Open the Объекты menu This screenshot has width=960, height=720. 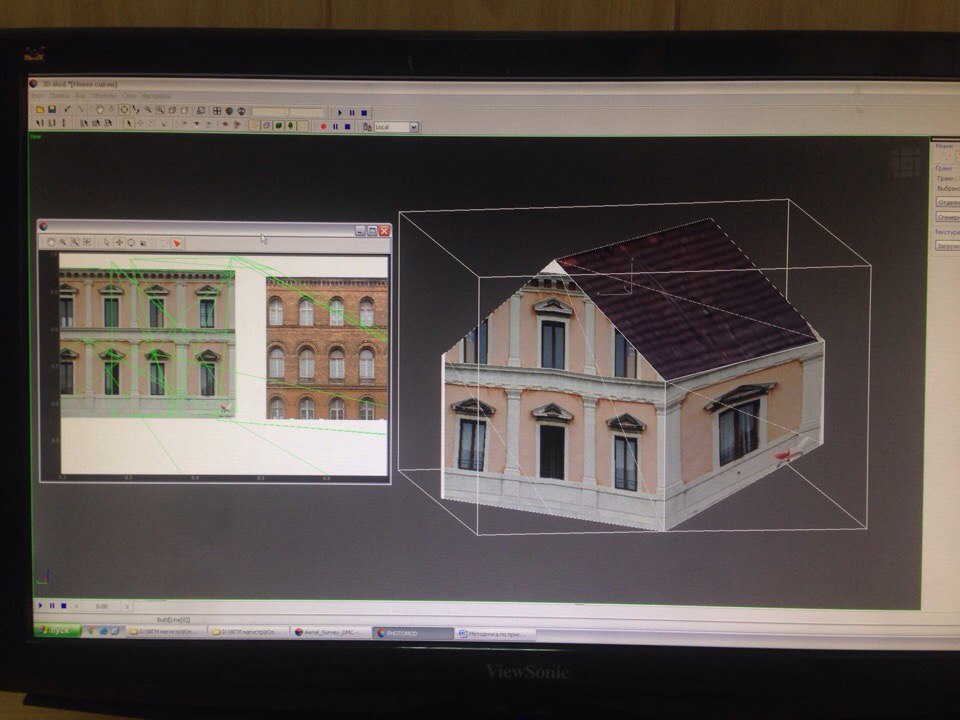click(103, 96)
